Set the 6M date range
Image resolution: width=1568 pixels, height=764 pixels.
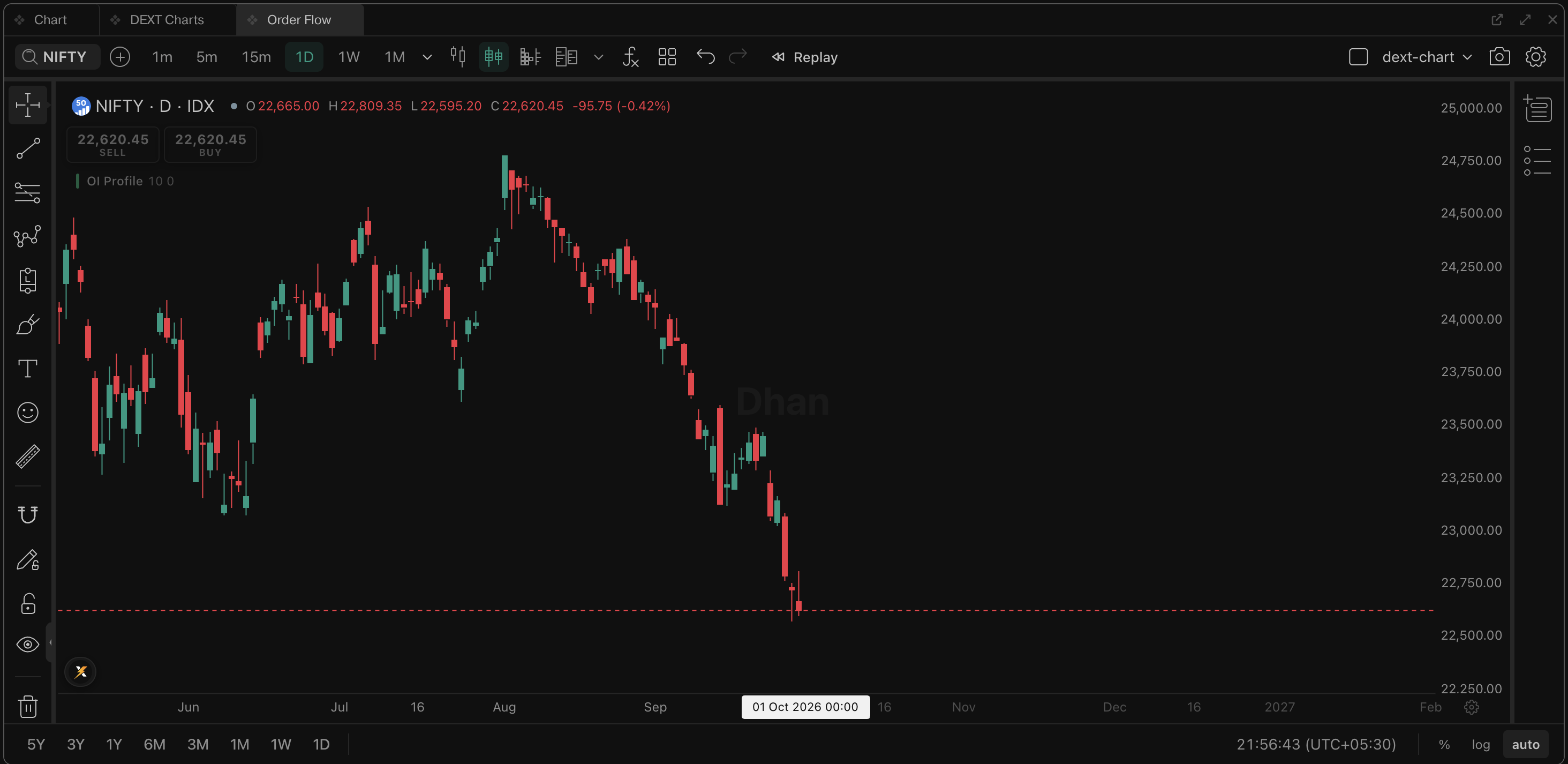(x=155, y=745)
